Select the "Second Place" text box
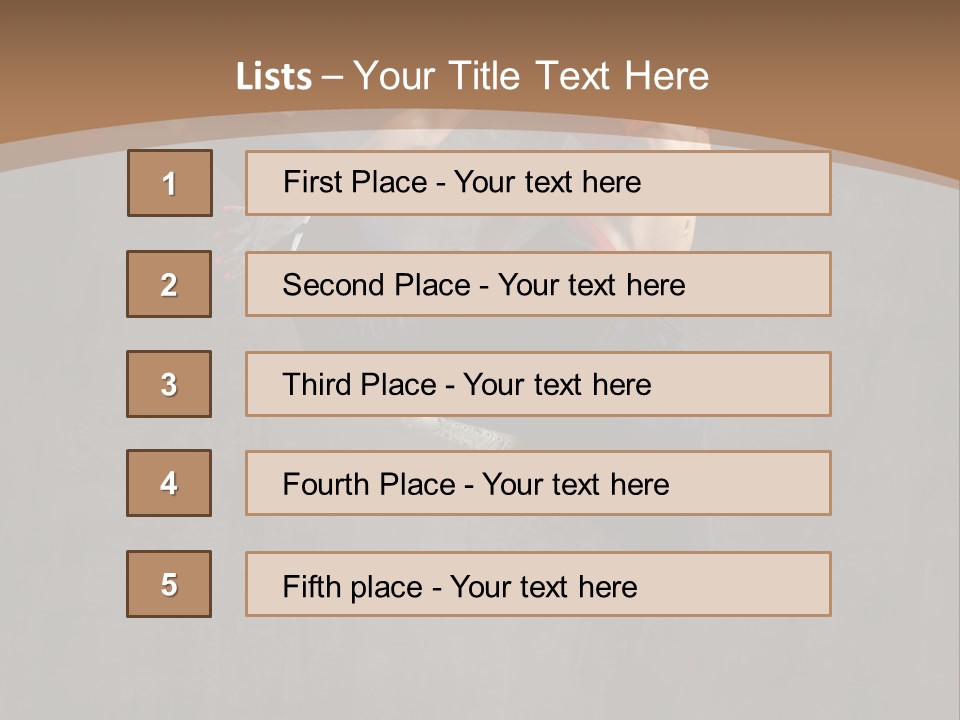Viewport: 960px width, 720px height. pyautogui.click(x=484, y=285)
